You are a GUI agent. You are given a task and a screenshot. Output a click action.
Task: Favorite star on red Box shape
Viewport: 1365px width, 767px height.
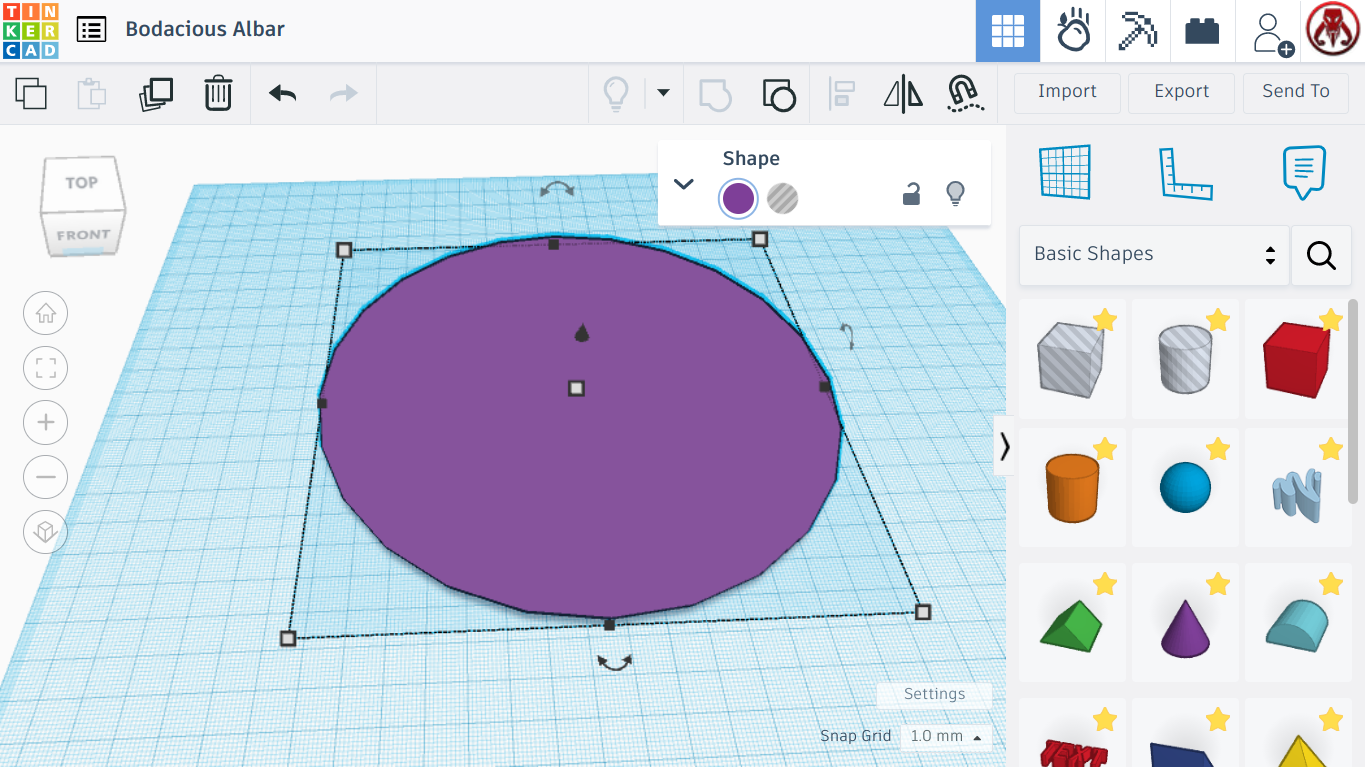coord(1331,320)
